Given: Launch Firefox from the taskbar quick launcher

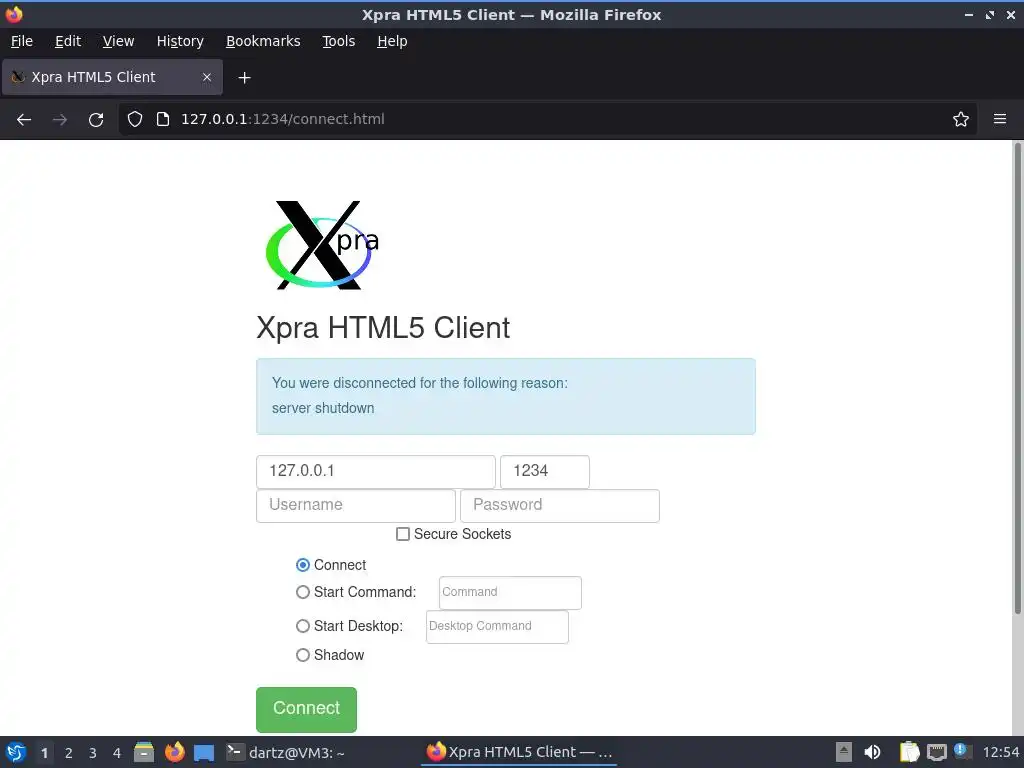Looking at the screenshot, I should pyautogui.click(x=174, y=752).
